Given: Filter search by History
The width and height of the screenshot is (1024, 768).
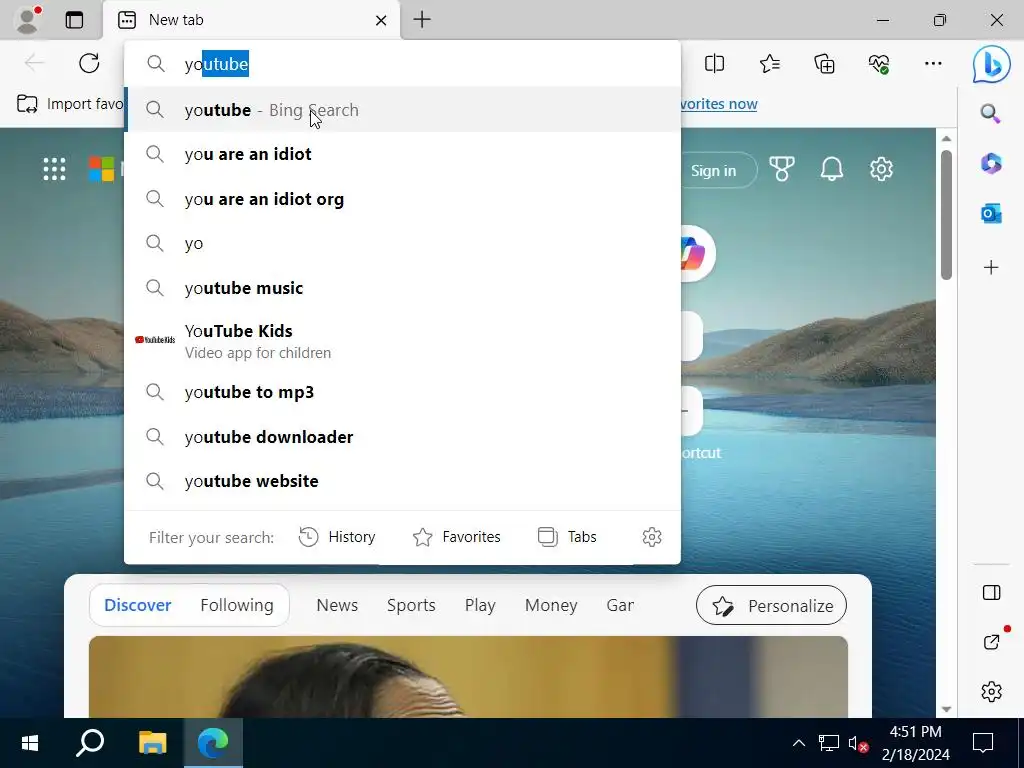Looking at the screenshot, I should [x=337, y=537].
